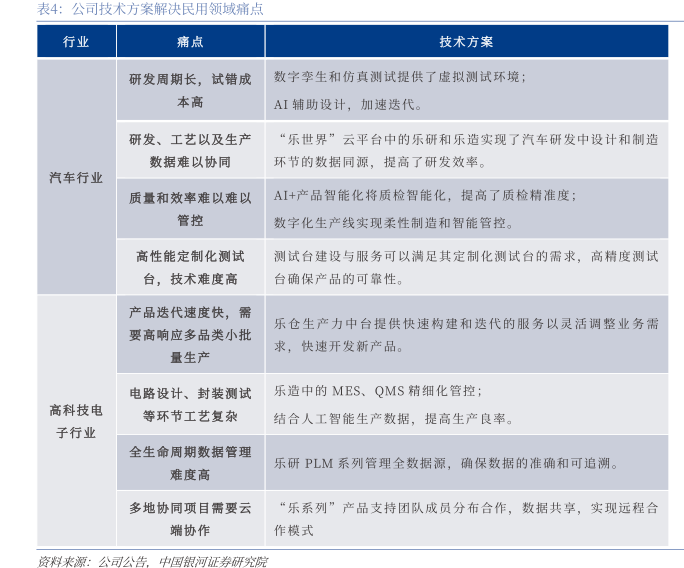684x568 pixels.
Task: Select the 痛点 column header
Action: point(190,42)
